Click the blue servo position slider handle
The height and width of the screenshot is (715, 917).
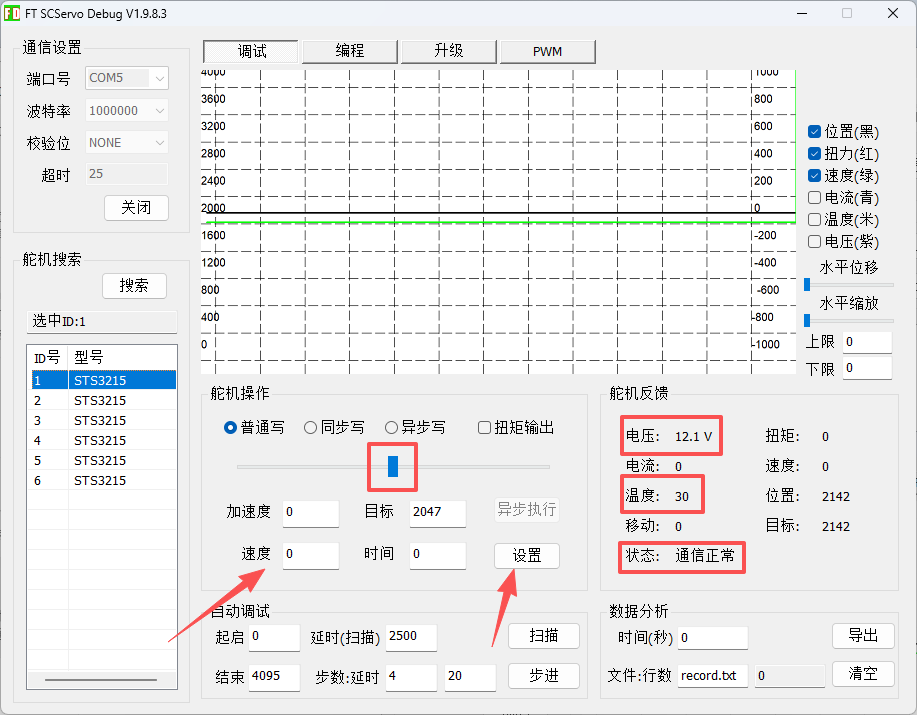click(x=393, y=467)
